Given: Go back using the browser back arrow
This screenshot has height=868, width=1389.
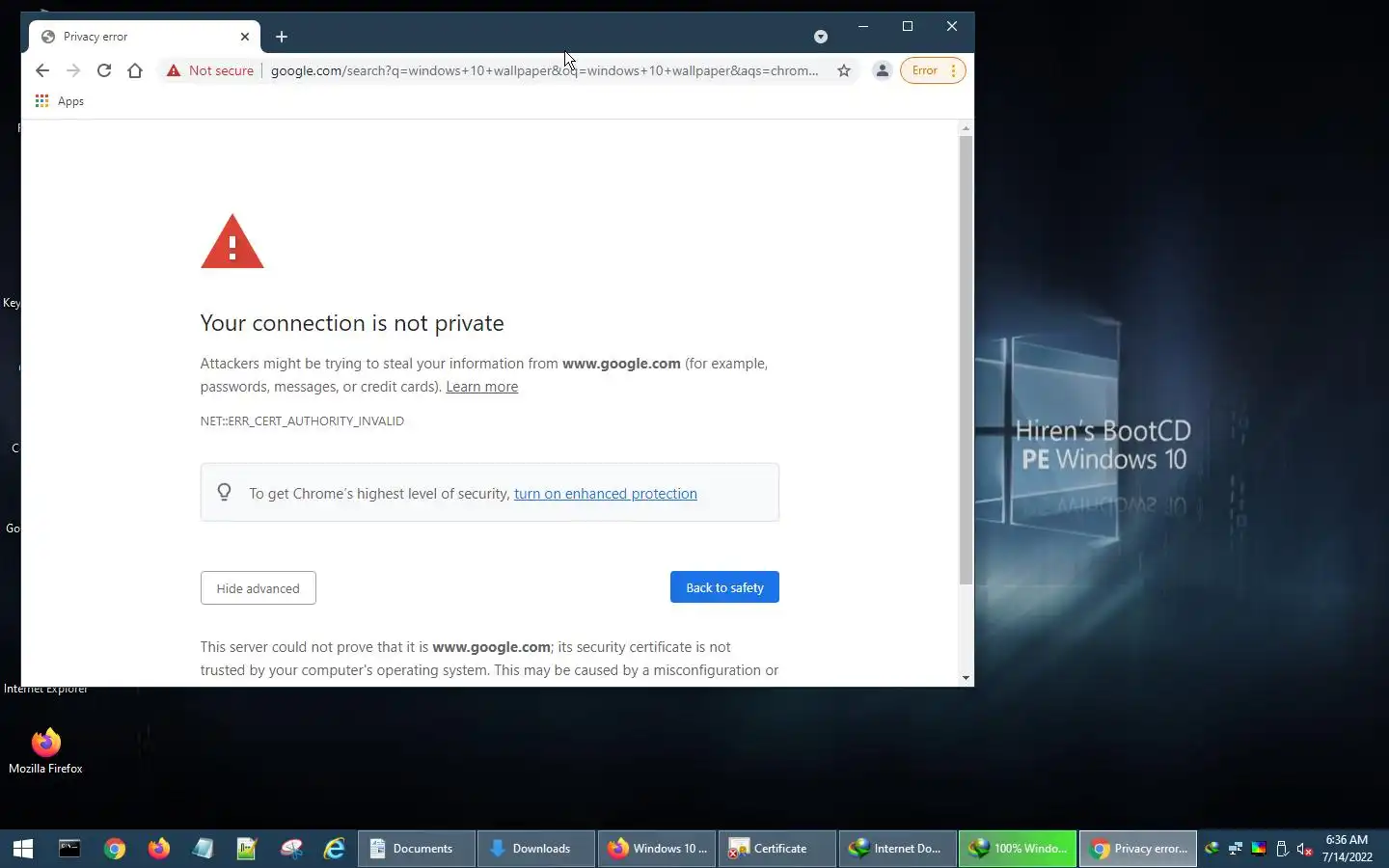Looking at the screenshot, I should coord(42,70).
